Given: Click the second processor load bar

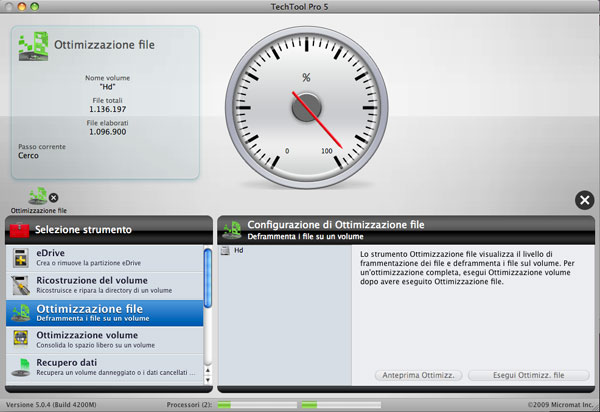Looking at the screenshot, I should click(x=341, y=405).
